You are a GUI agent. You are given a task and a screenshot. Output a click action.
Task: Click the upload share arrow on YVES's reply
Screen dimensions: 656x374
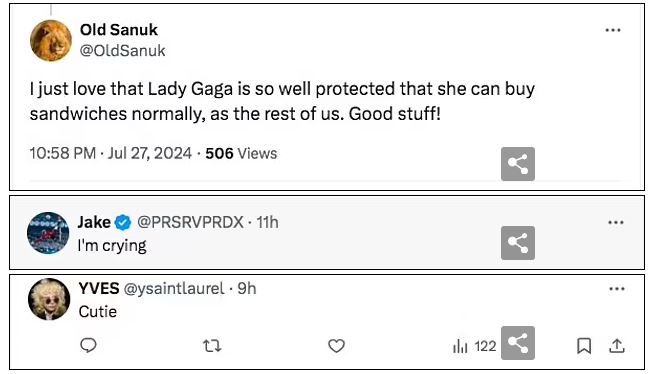tap(617, 346)
